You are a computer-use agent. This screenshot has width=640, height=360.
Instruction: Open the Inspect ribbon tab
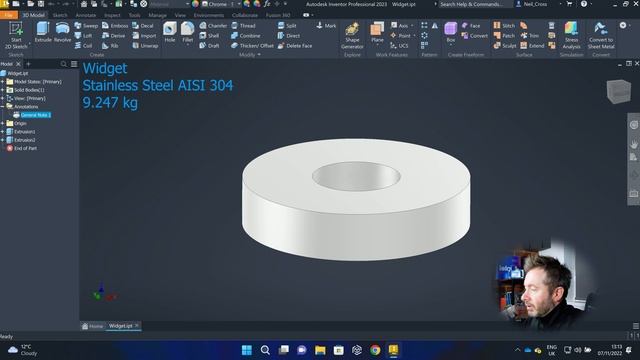[112, 15]
